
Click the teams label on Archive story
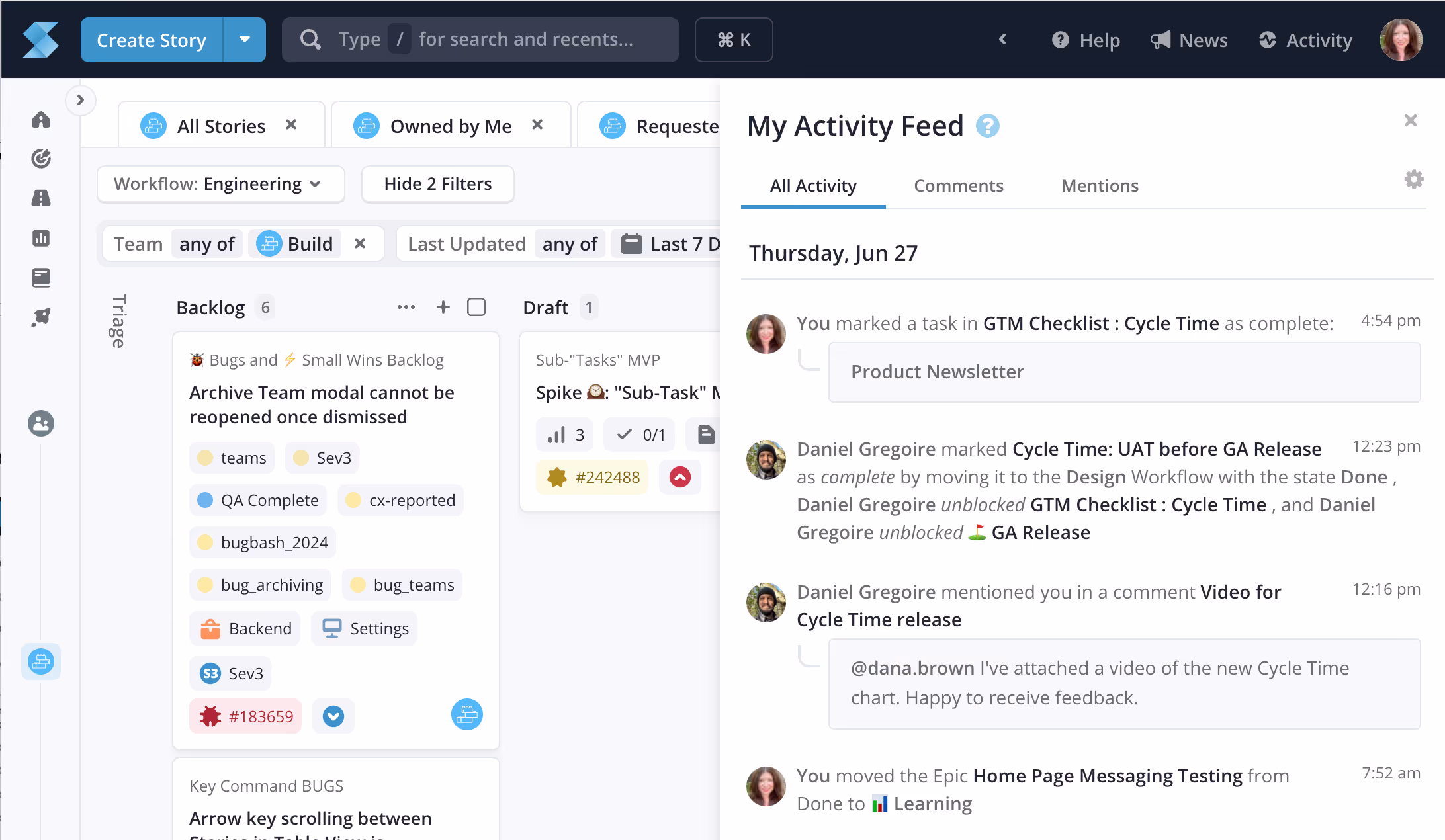point(232,458)
